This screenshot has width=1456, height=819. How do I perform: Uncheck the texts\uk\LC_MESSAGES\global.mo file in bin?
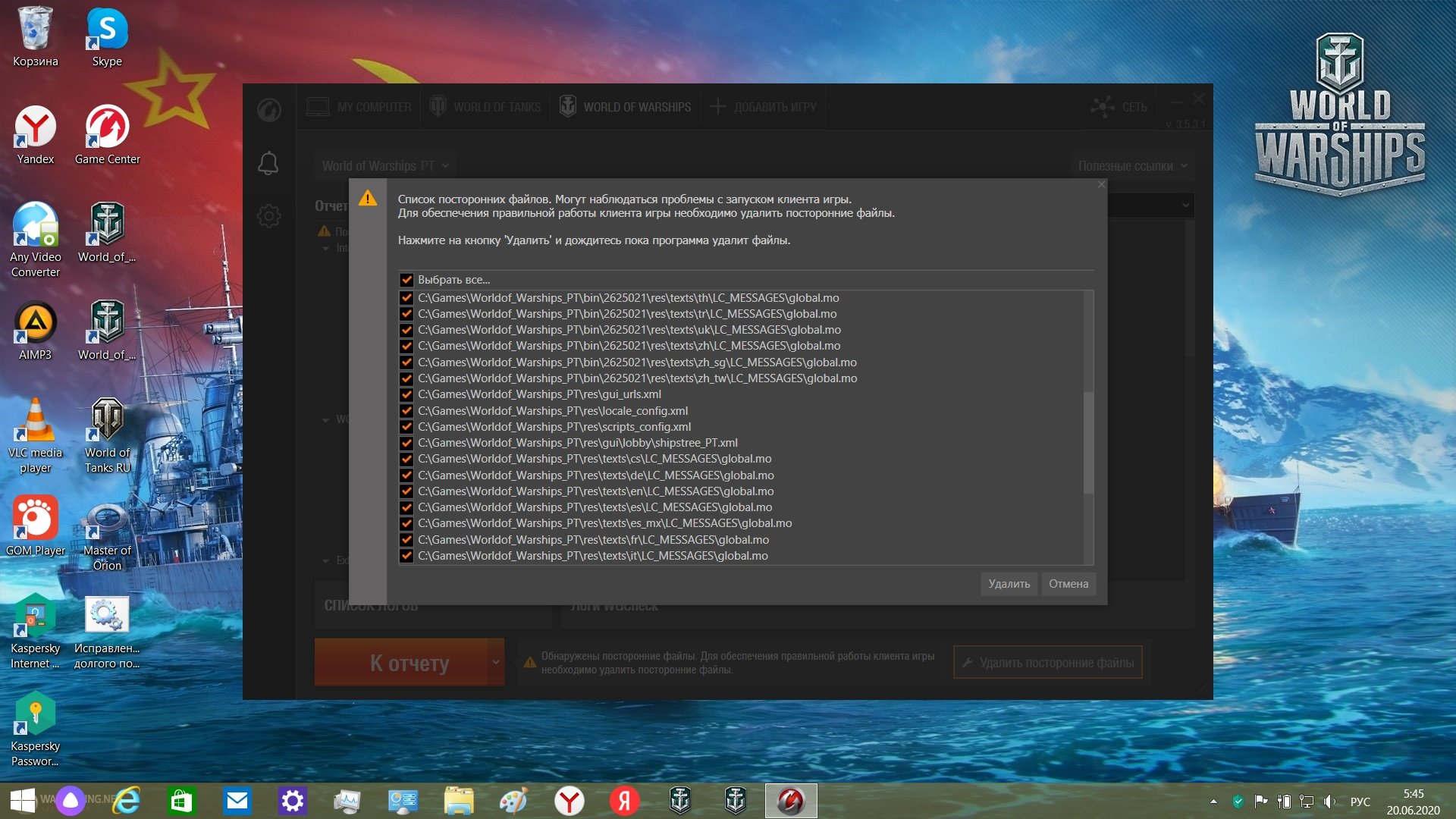(406, 330)
